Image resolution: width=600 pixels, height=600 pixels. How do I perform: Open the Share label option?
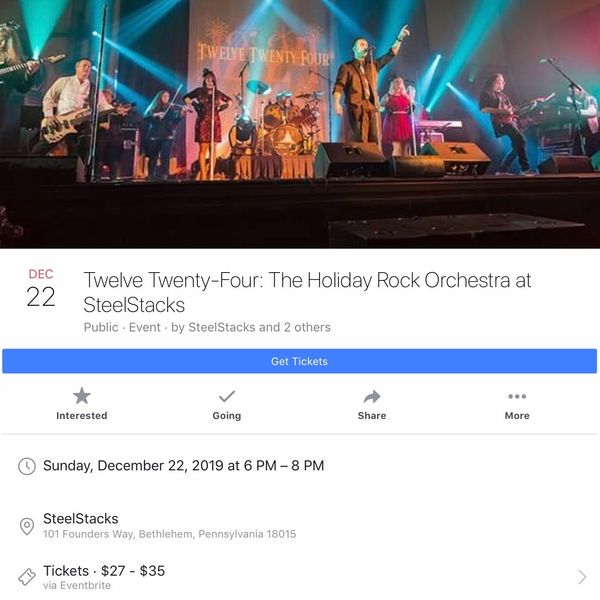click(x=372, y=416)
